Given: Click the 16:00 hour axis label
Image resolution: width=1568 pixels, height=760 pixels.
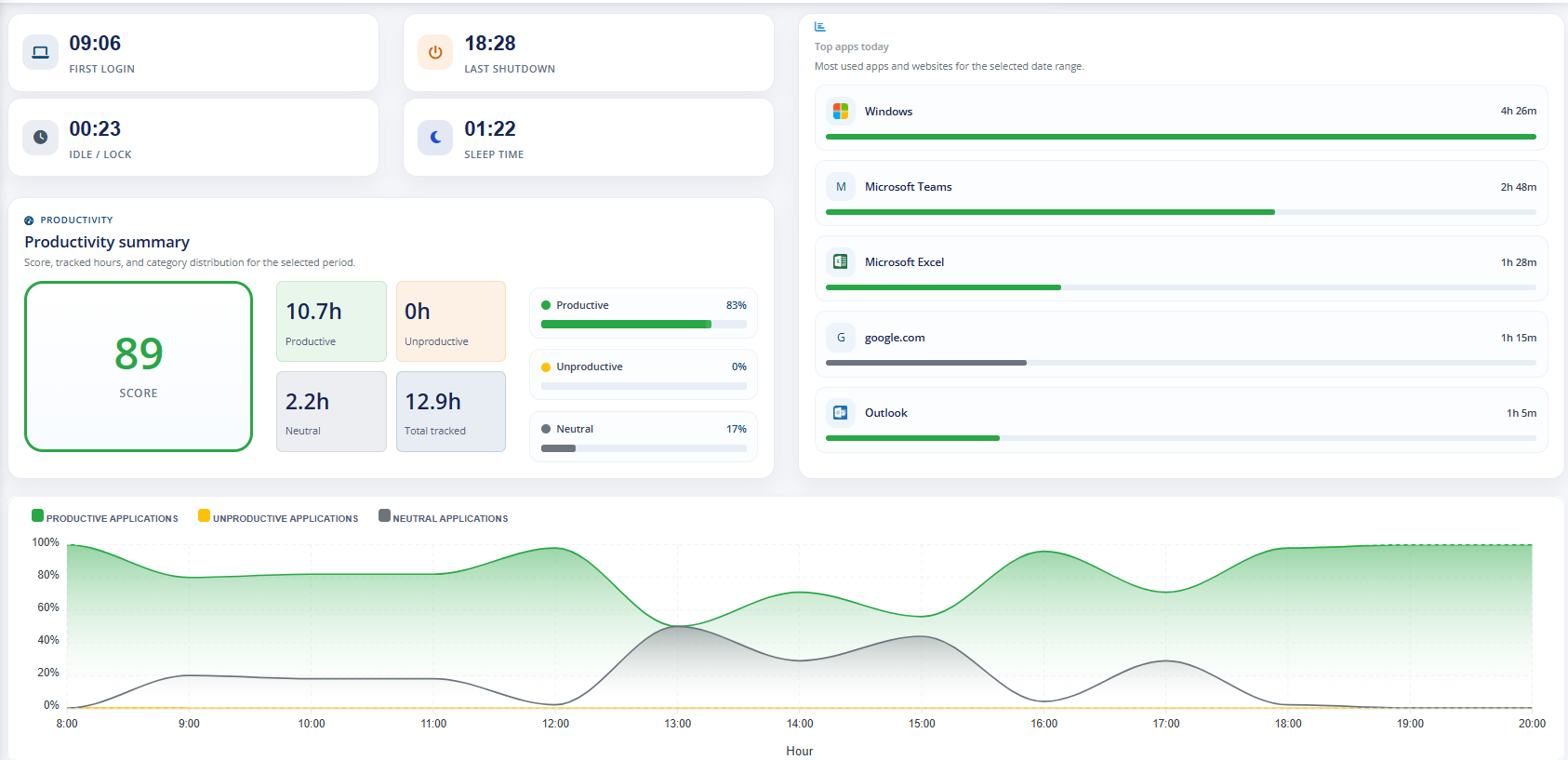Looking at the screenshot, I should click(x=1044, y=723).
